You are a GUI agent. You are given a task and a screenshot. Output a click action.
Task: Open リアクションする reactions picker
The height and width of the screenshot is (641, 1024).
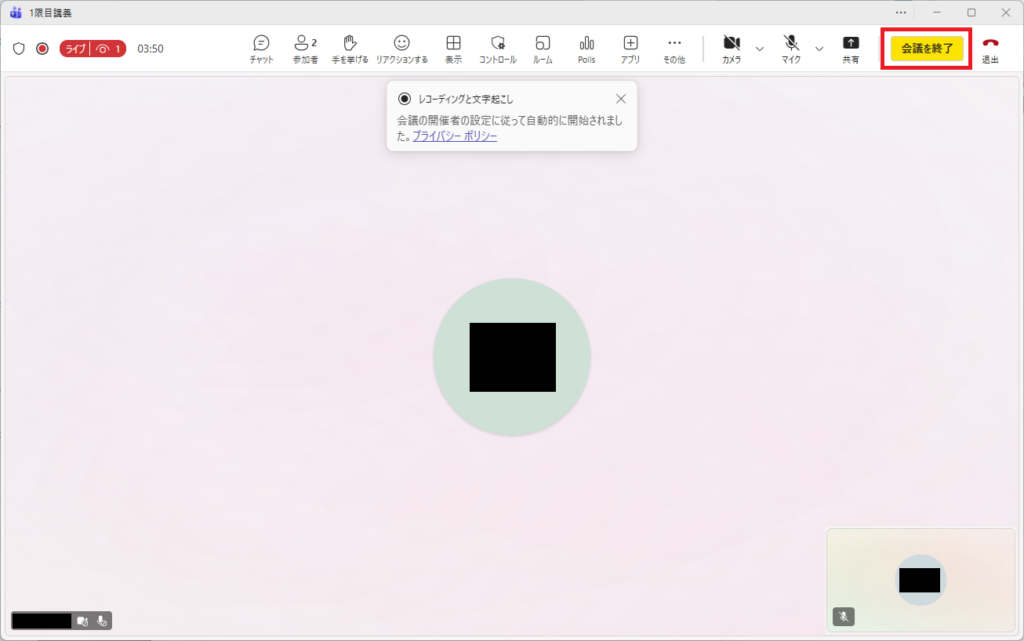[401, 48]
